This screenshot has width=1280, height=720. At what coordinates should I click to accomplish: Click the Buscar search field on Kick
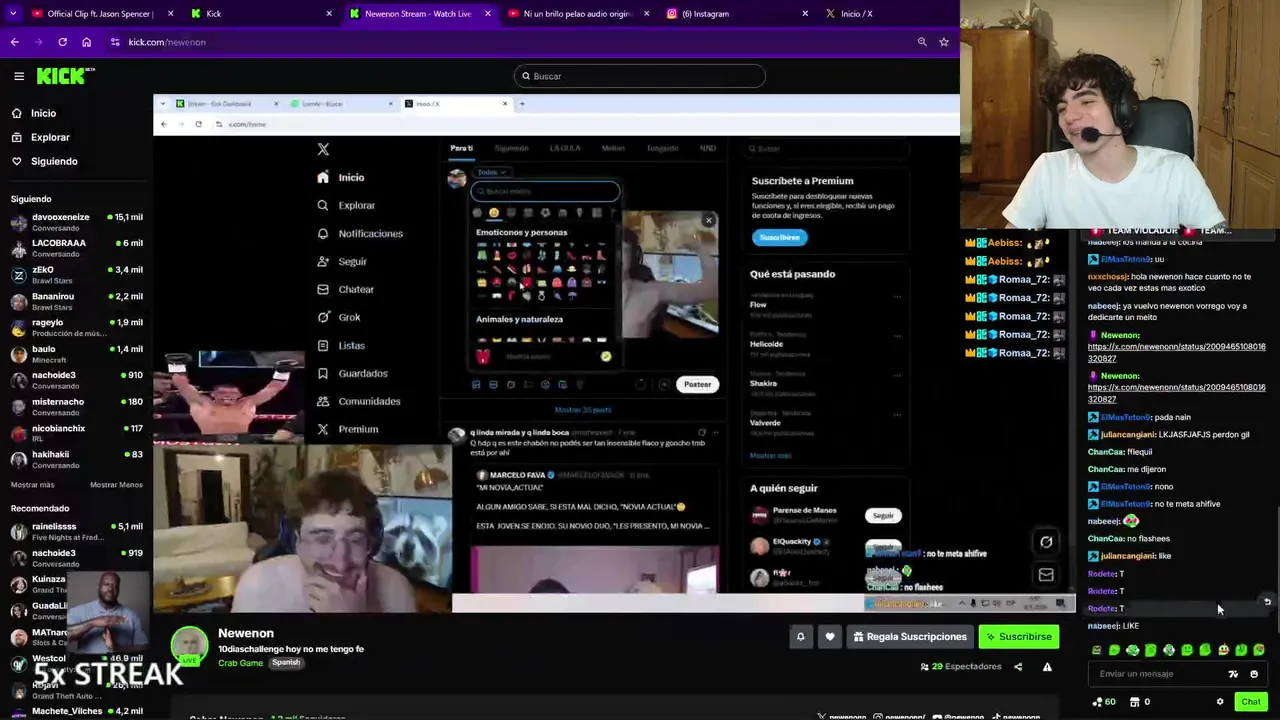coord(640,76)
